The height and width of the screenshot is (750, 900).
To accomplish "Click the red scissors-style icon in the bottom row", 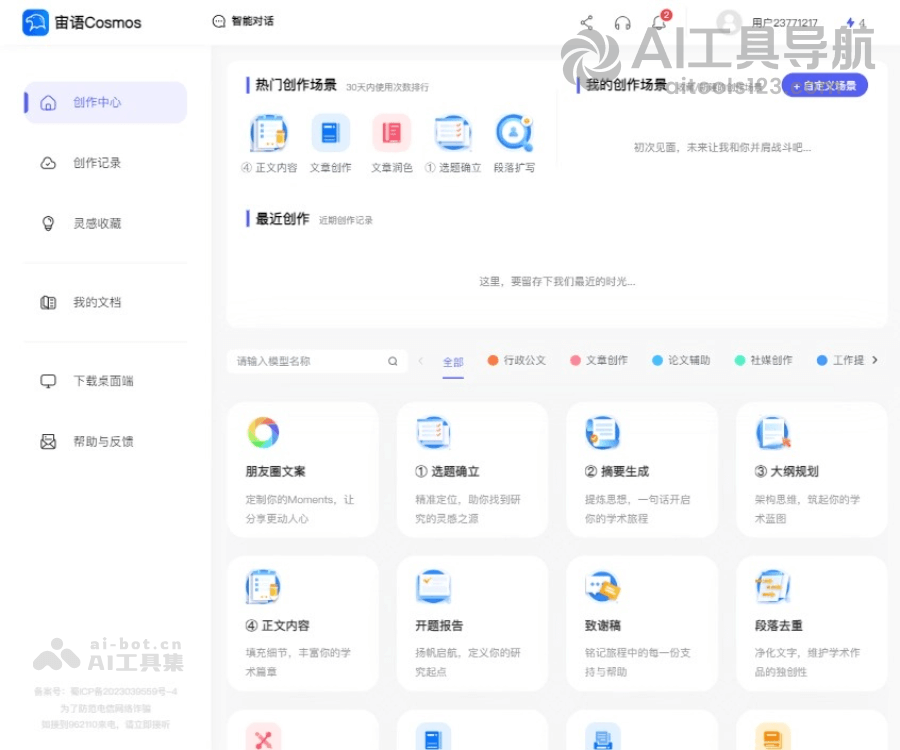I will coord(263,738).
